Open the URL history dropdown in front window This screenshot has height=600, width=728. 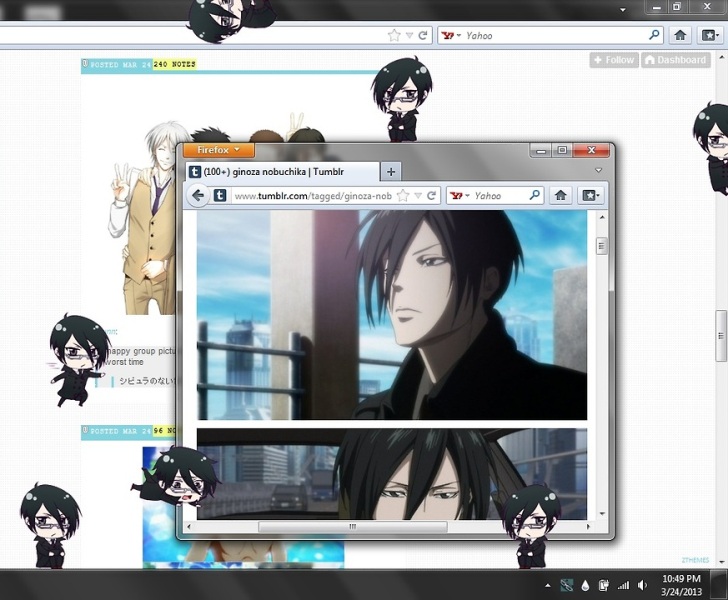coord(418,196)
